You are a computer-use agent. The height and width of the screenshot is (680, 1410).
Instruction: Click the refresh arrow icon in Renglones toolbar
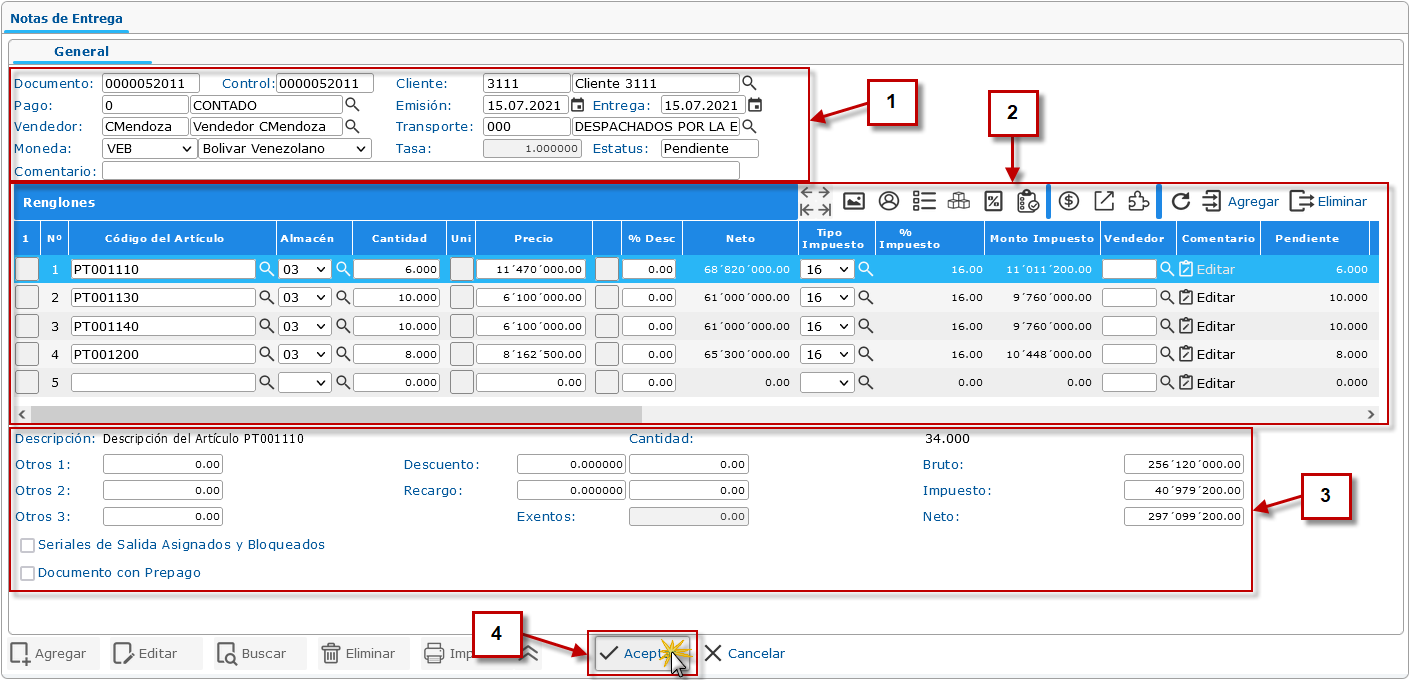[1180, 201]
